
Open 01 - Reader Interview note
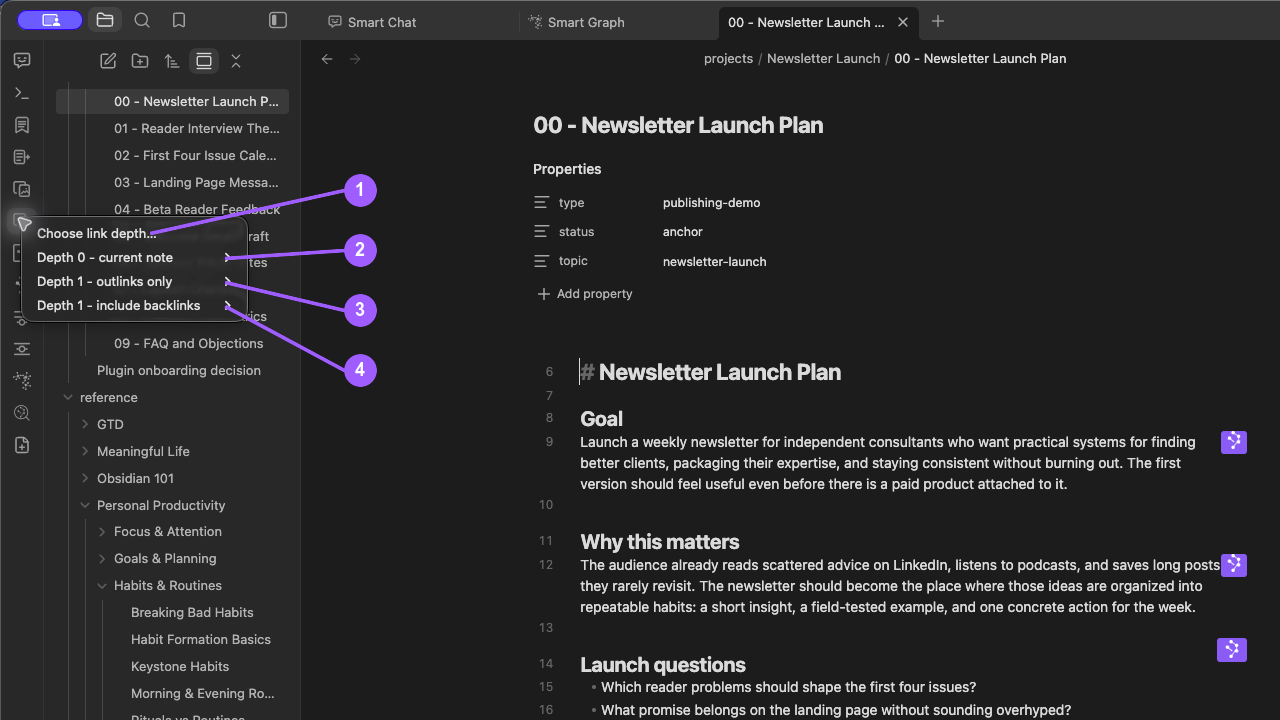pos(197,128)
